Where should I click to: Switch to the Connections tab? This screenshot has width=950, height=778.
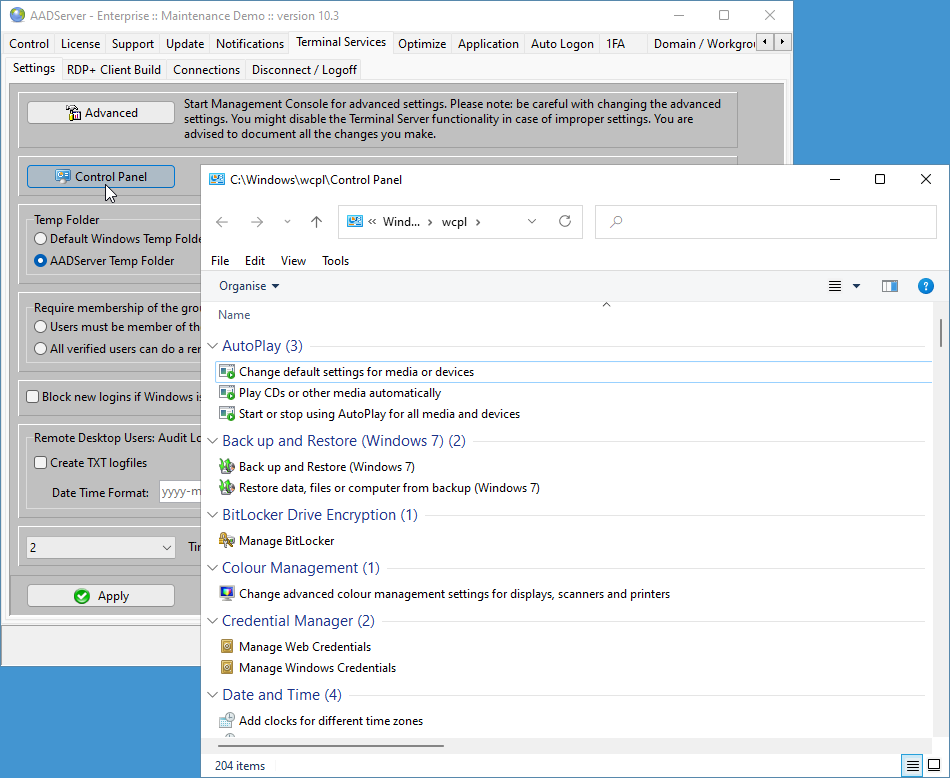206,70
